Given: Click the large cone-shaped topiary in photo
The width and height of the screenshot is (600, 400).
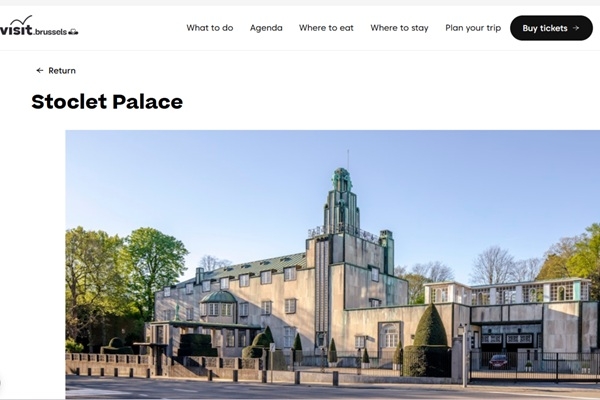Looking at the screenshot, I should coord(430,326).
